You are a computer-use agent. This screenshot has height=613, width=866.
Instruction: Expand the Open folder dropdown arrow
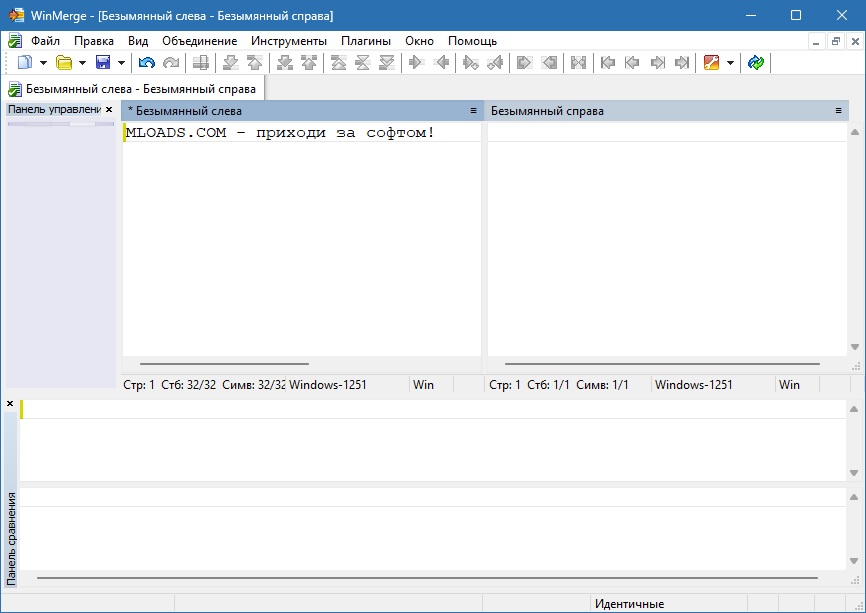point(82,63)
